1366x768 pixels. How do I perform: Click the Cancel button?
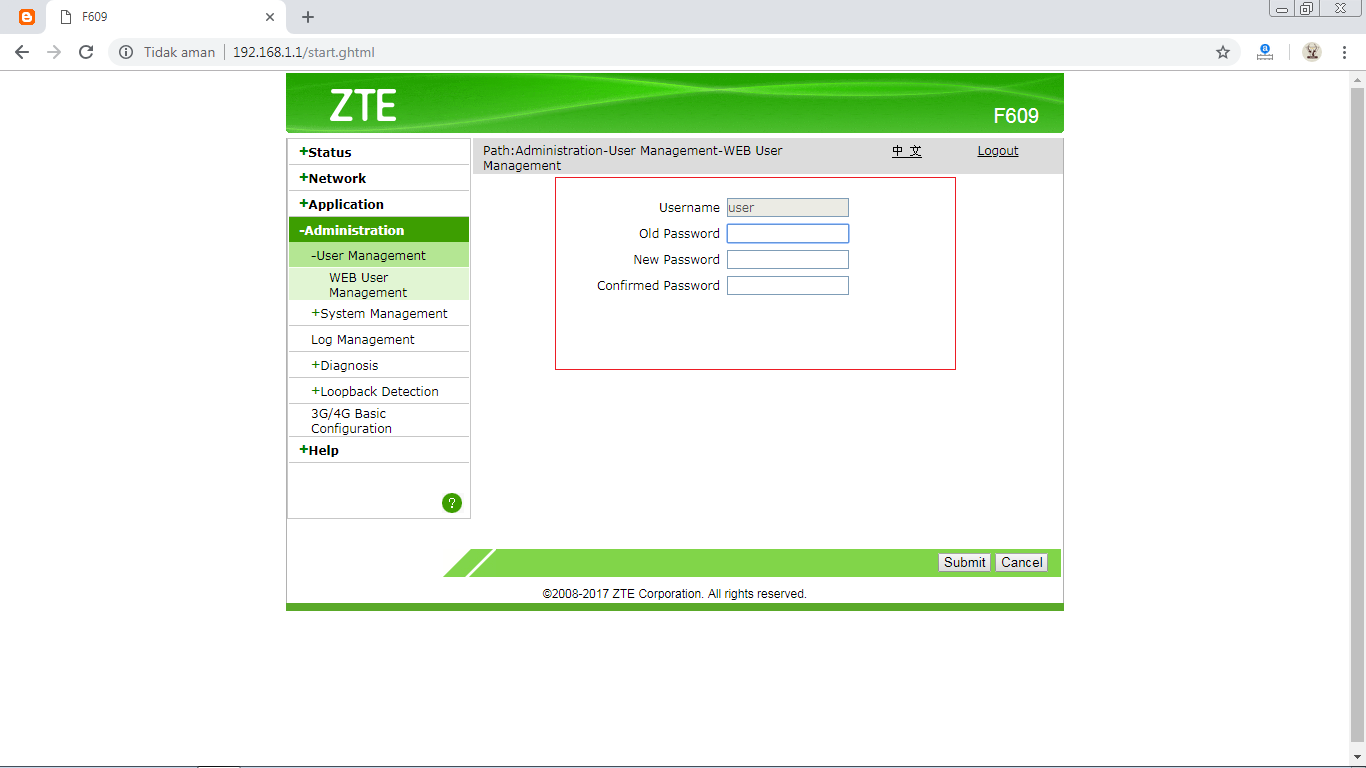[x=1021, y=562]
